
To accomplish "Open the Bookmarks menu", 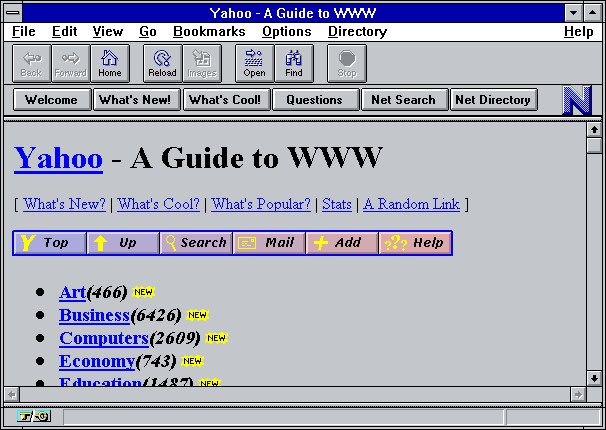I will point(209,32).
